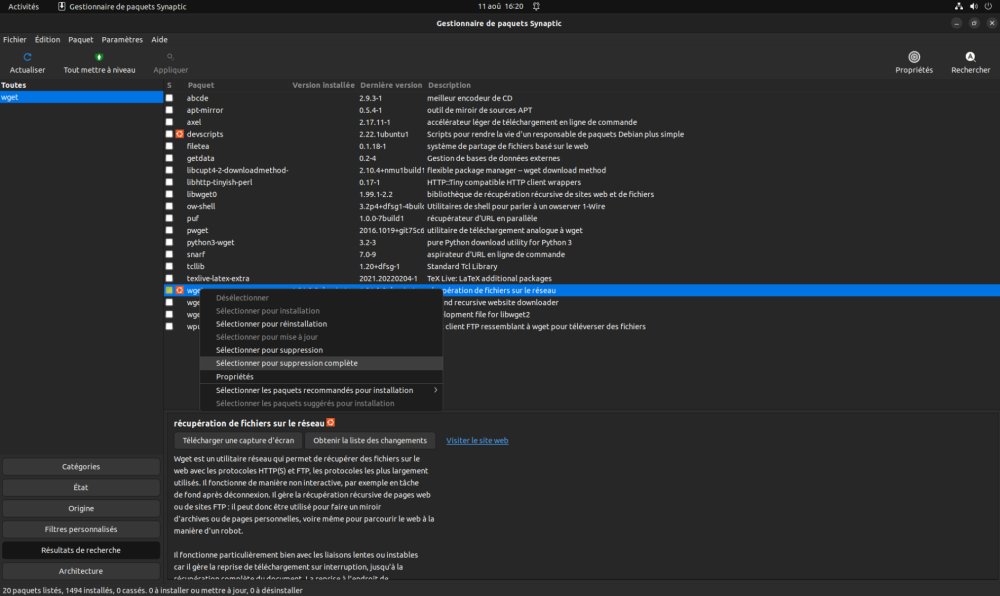Click the Ubuntu icon next to description title
Viewport: 1000px width, 596px height.
330,423
